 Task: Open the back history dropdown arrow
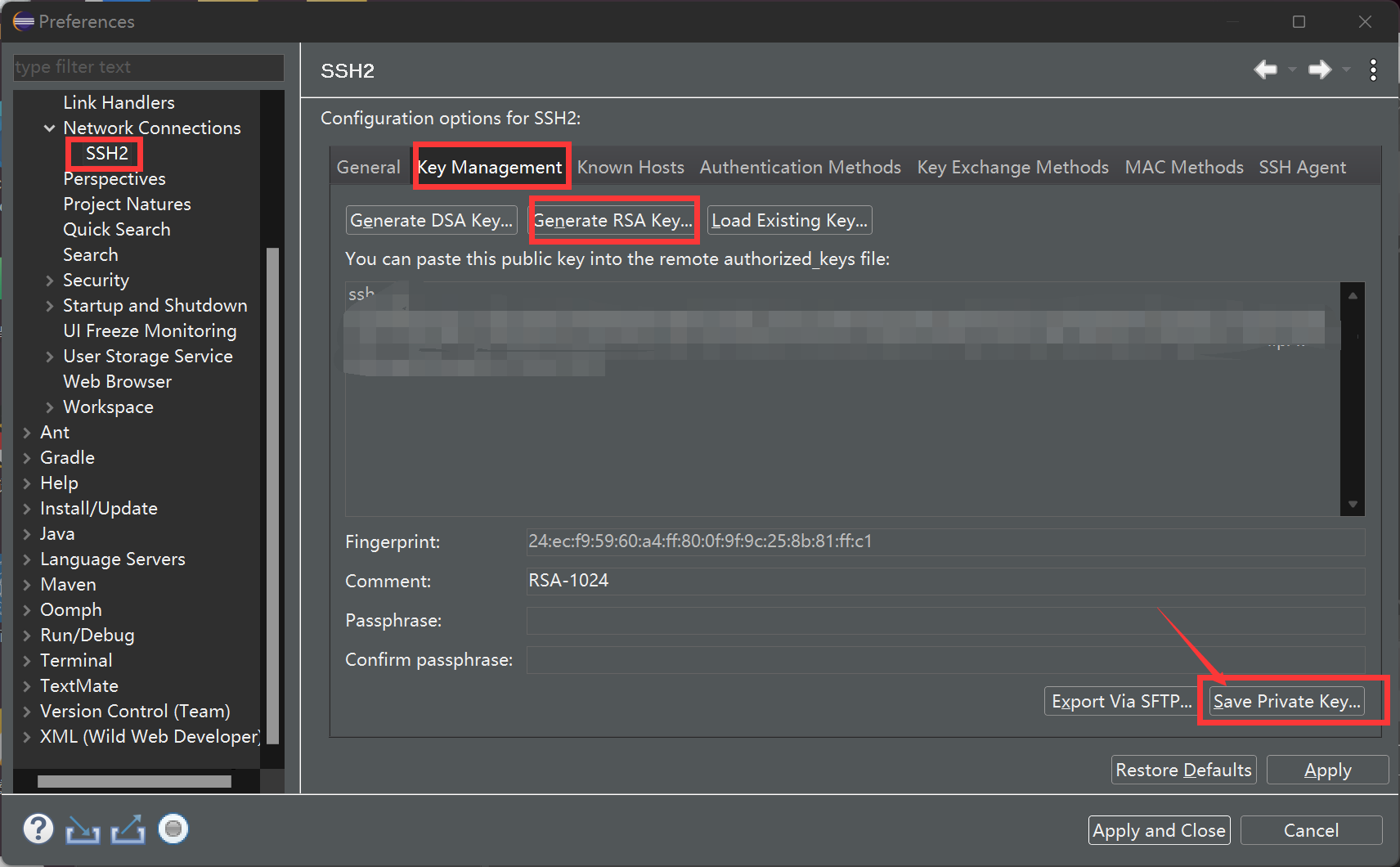[x=1292, y=70]
